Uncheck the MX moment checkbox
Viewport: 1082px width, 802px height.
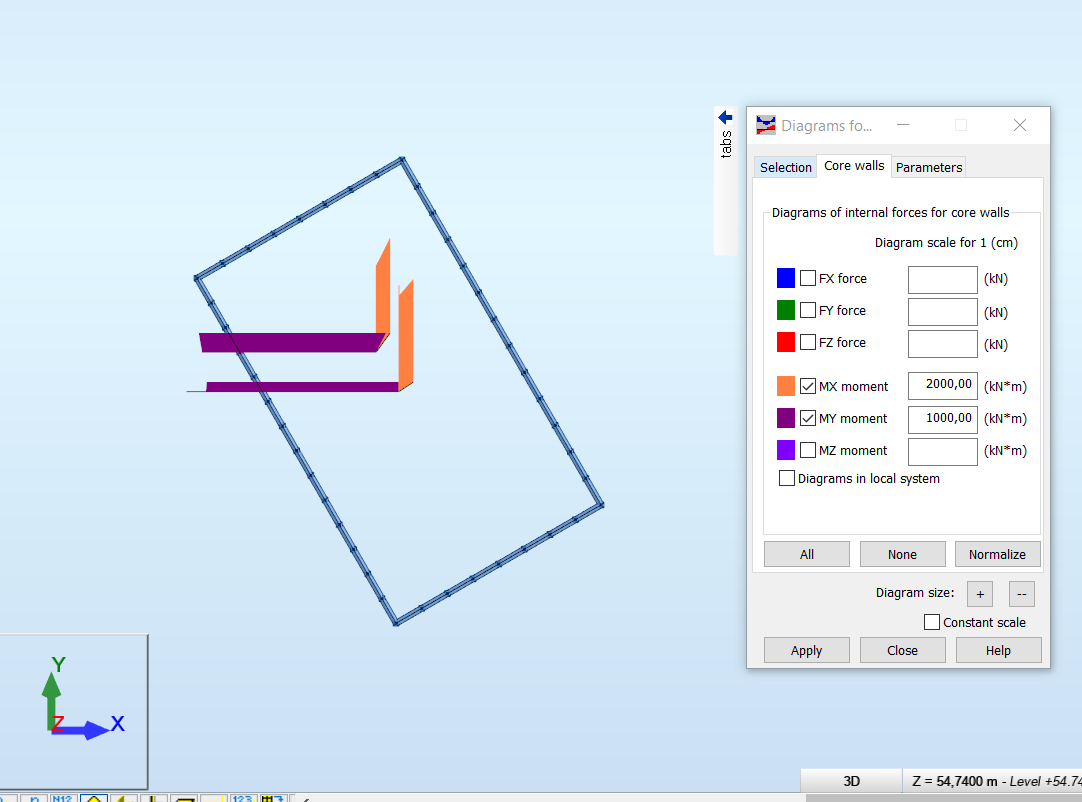(807, 386)
